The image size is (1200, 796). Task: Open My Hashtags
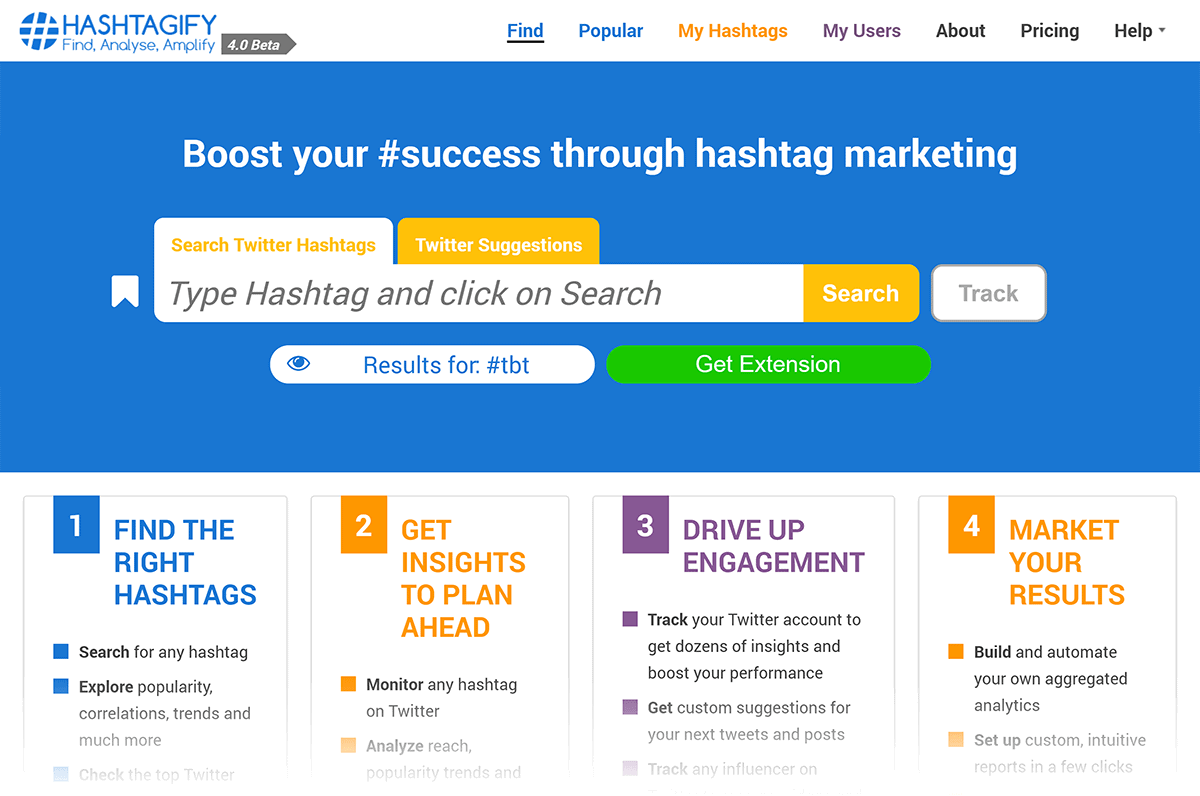(733, 31)
